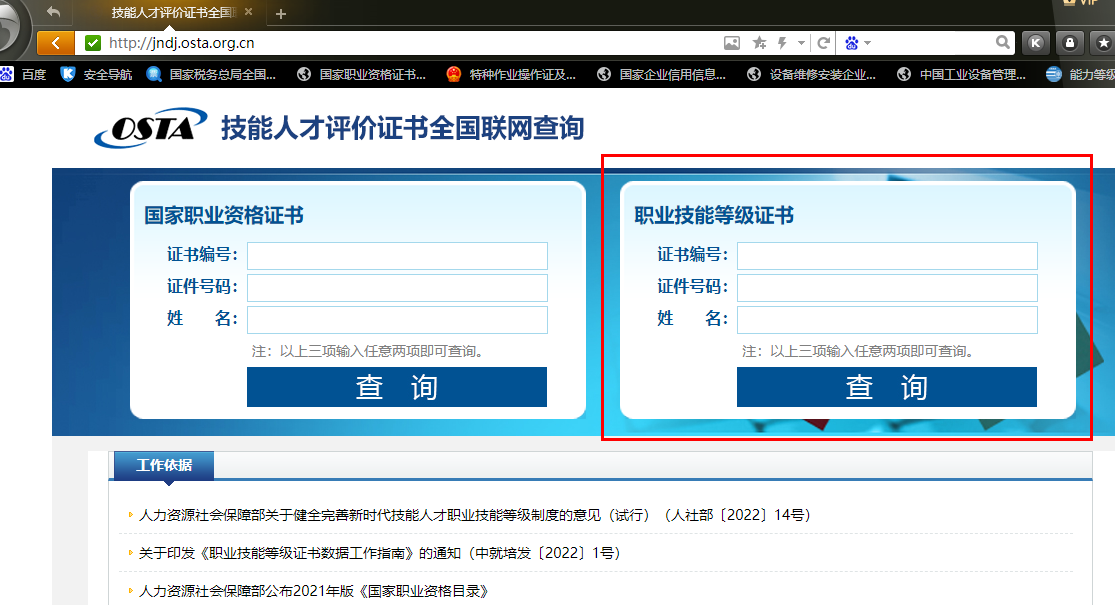Select the 工作依据 tab

point(164,465)
